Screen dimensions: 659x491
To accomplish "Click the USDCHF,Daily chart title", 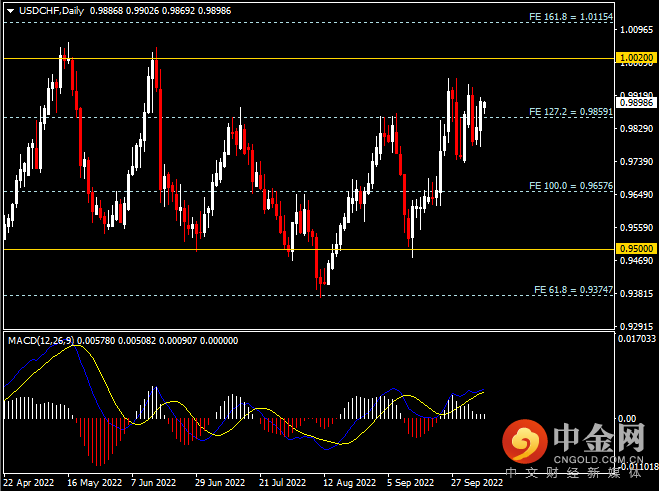I will pyautogui.click(x=51, y=11).
